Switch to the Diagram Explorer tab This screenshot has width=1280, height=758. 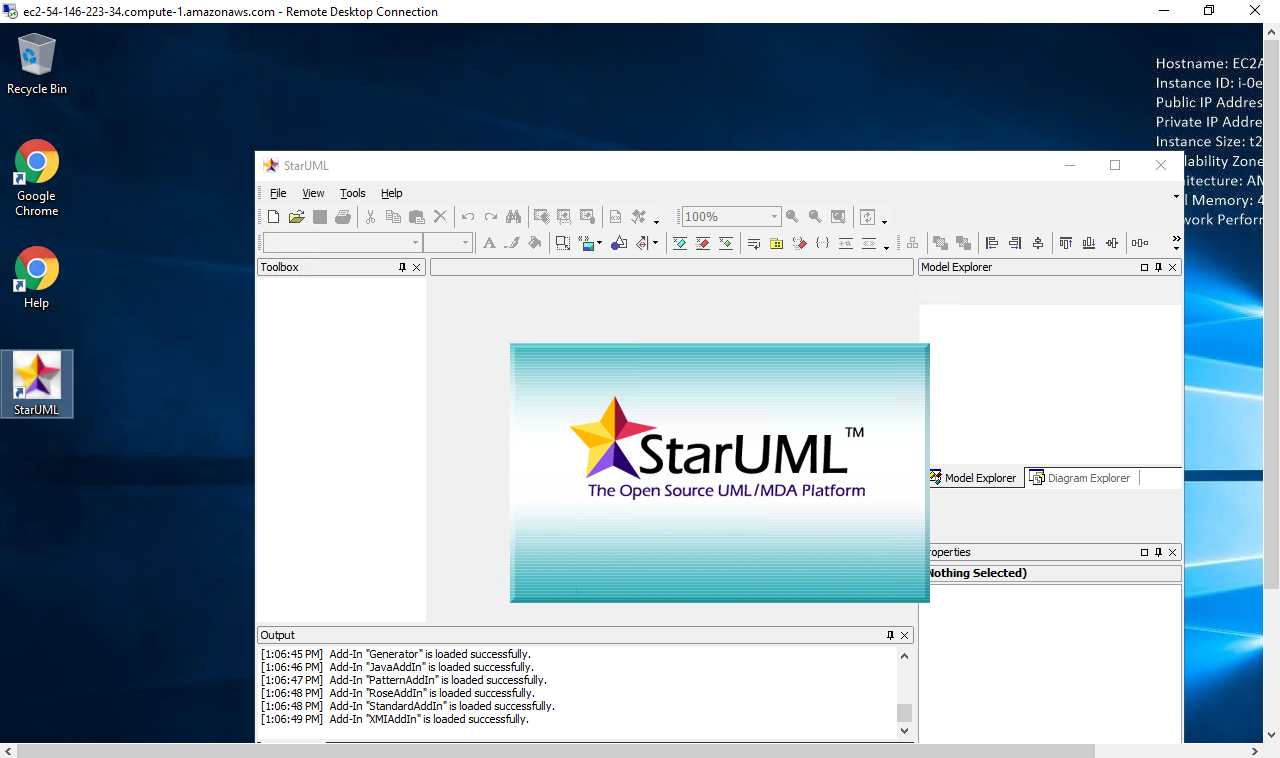point(1080,478)
